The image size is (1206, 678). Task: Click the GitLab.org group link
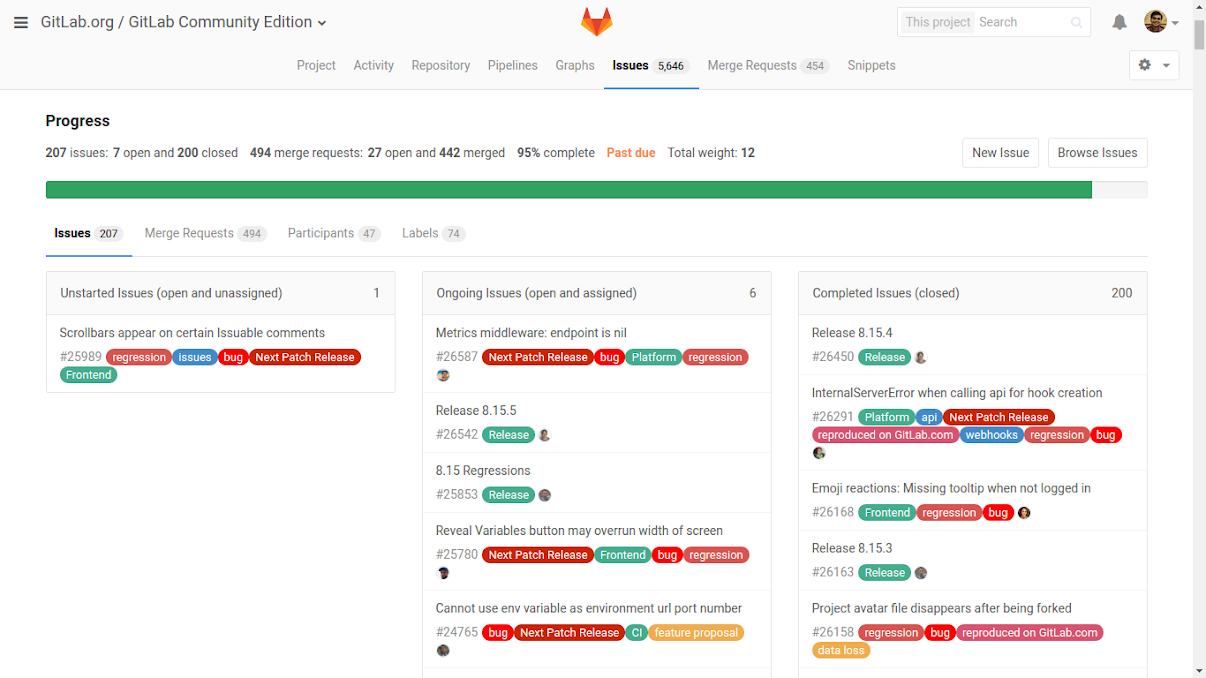(x=77, y=22)
